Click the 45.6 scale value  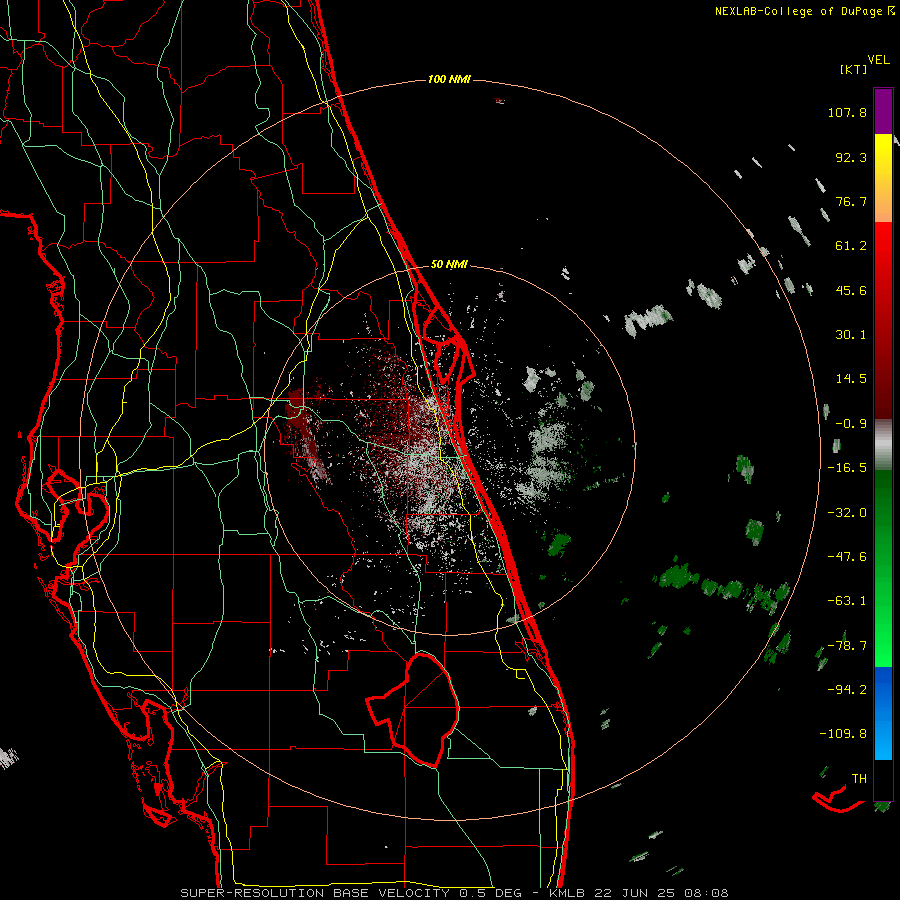click(x=851, y=290)
